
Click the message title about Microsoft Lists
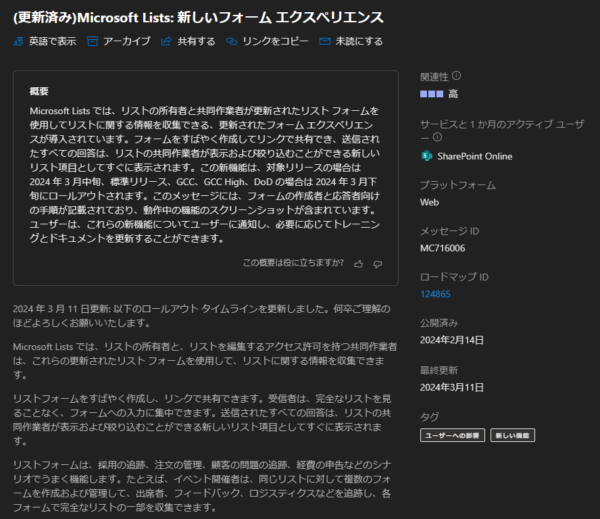(198, 18)
